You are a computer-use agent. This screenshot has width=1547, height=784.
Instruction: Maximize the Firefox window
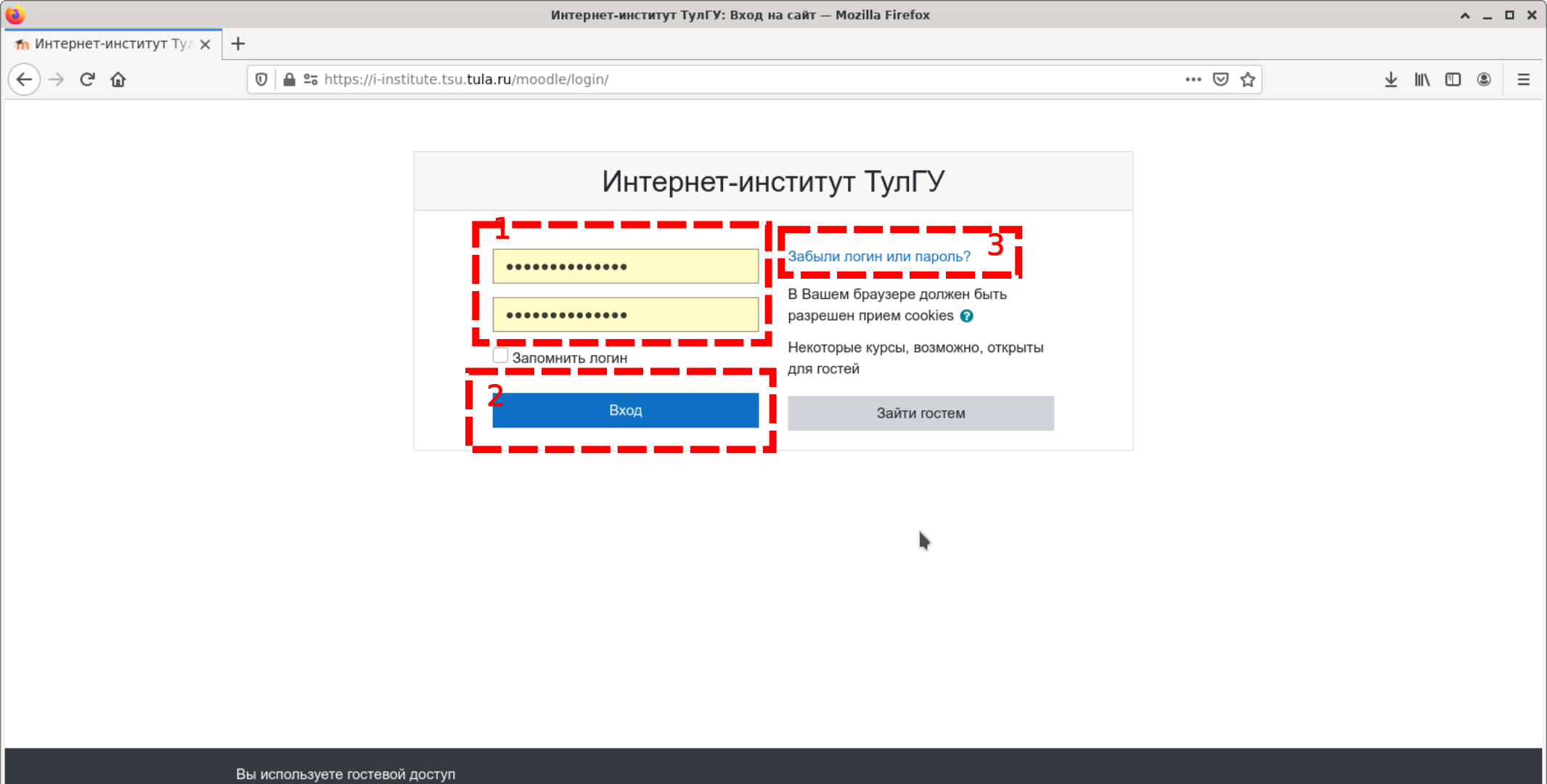(1510, 15)
